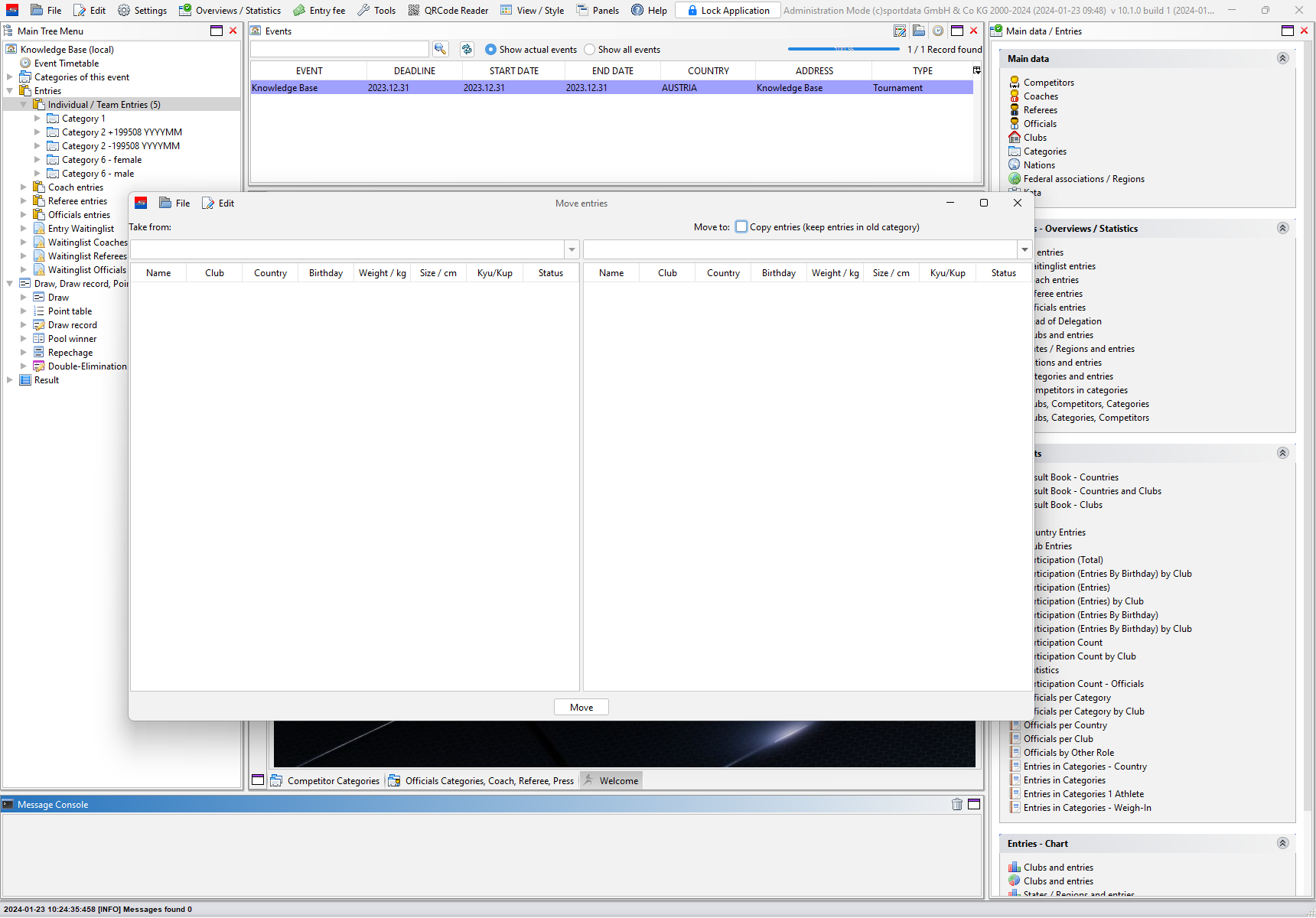Expand Coach entries tree node
The height and width of the screenshot is (918, 1316).
point(23,187)
